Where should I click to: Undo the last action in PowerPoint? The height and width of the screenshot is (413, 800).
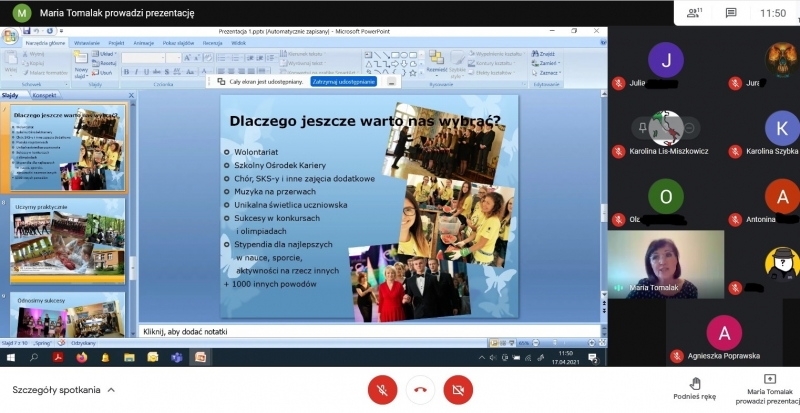[37, 31]
